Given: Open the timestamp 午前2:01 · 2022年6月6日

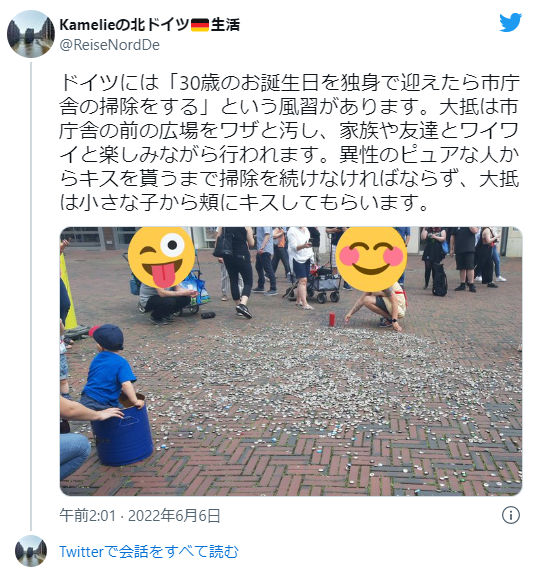Looking at the screenshot, I should click(140, 515).
